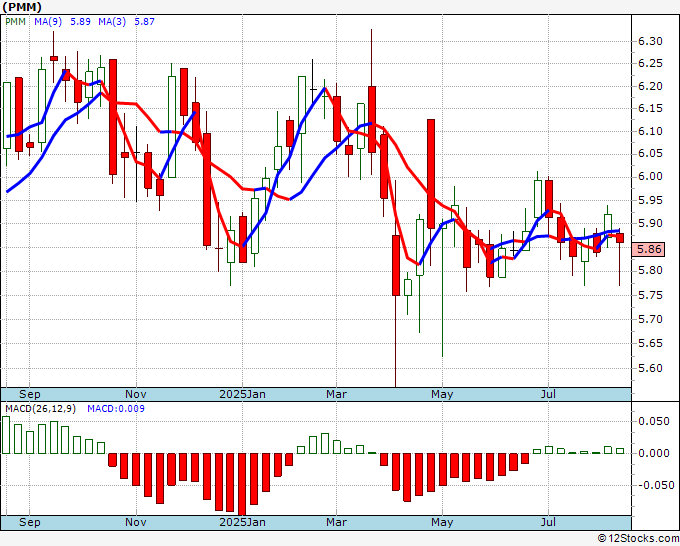Click the MA(9) legend label
Image resolution: width=680 pixels, height=546 pixels.
[48, 22]
